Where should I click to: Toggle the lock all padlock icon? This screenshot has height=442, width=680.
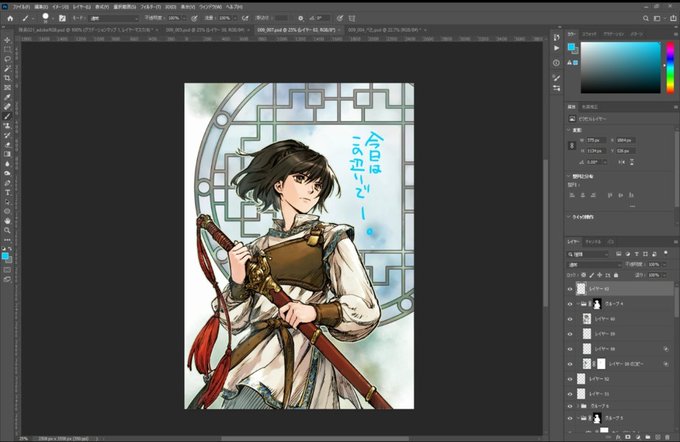click(x=616, y=275)
